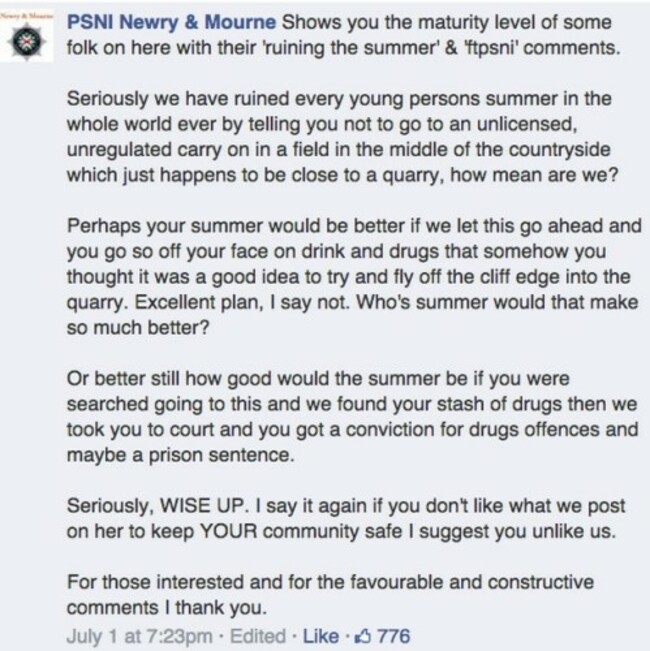Click the 'Newry & Mourne' caption above badge
The height and width of the screenshot is (651, 650).
point(27,16)
